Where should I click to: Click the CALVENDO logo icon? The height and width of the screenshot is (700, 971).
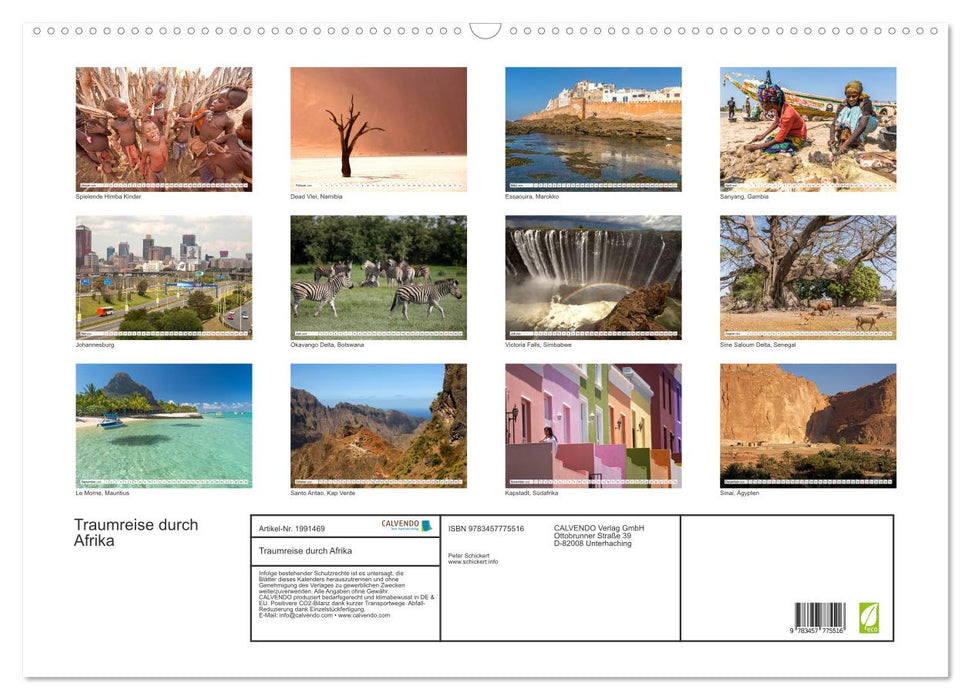click(x=403, y=523)
